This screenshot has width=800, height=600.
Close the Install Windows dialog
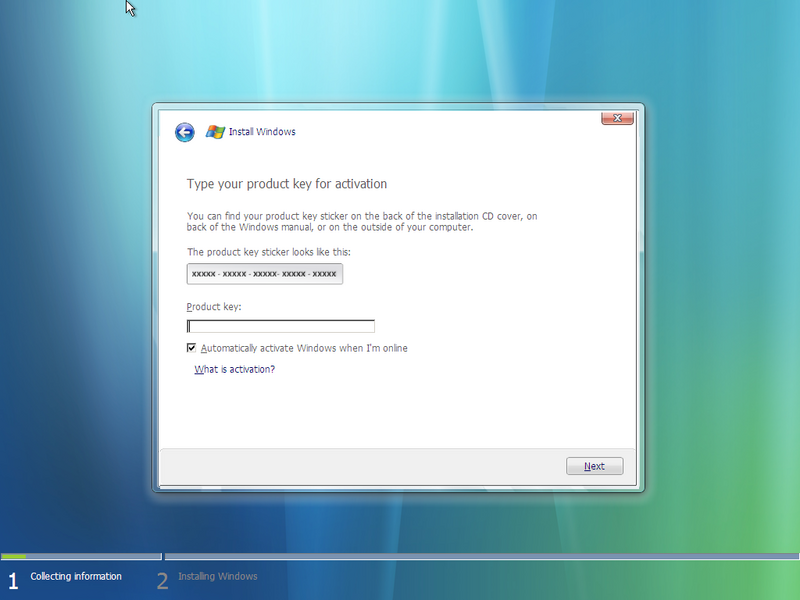[617, 118]
